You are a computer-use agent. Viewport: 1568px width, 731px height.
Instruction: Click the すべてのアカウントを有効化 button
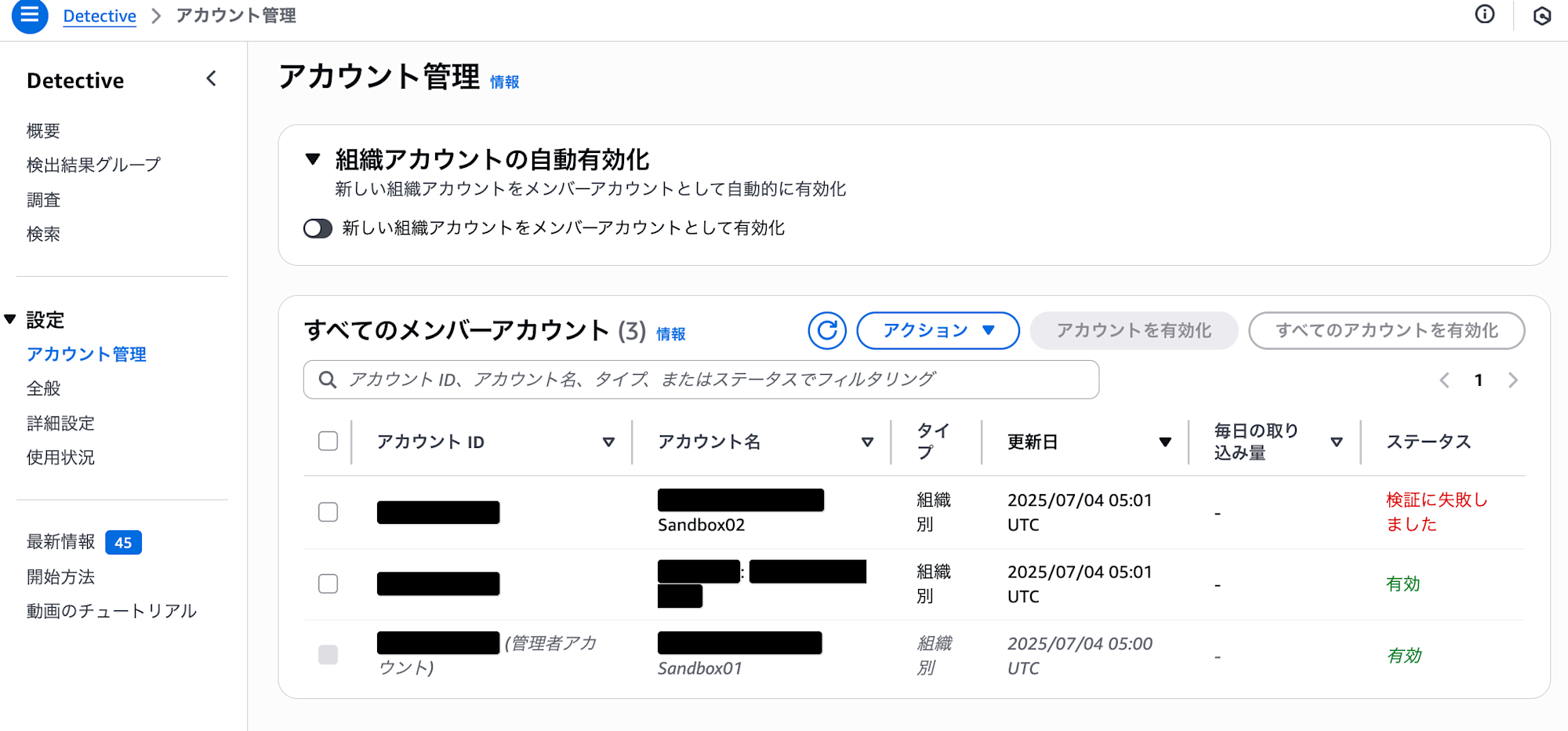click(1387, 330)
